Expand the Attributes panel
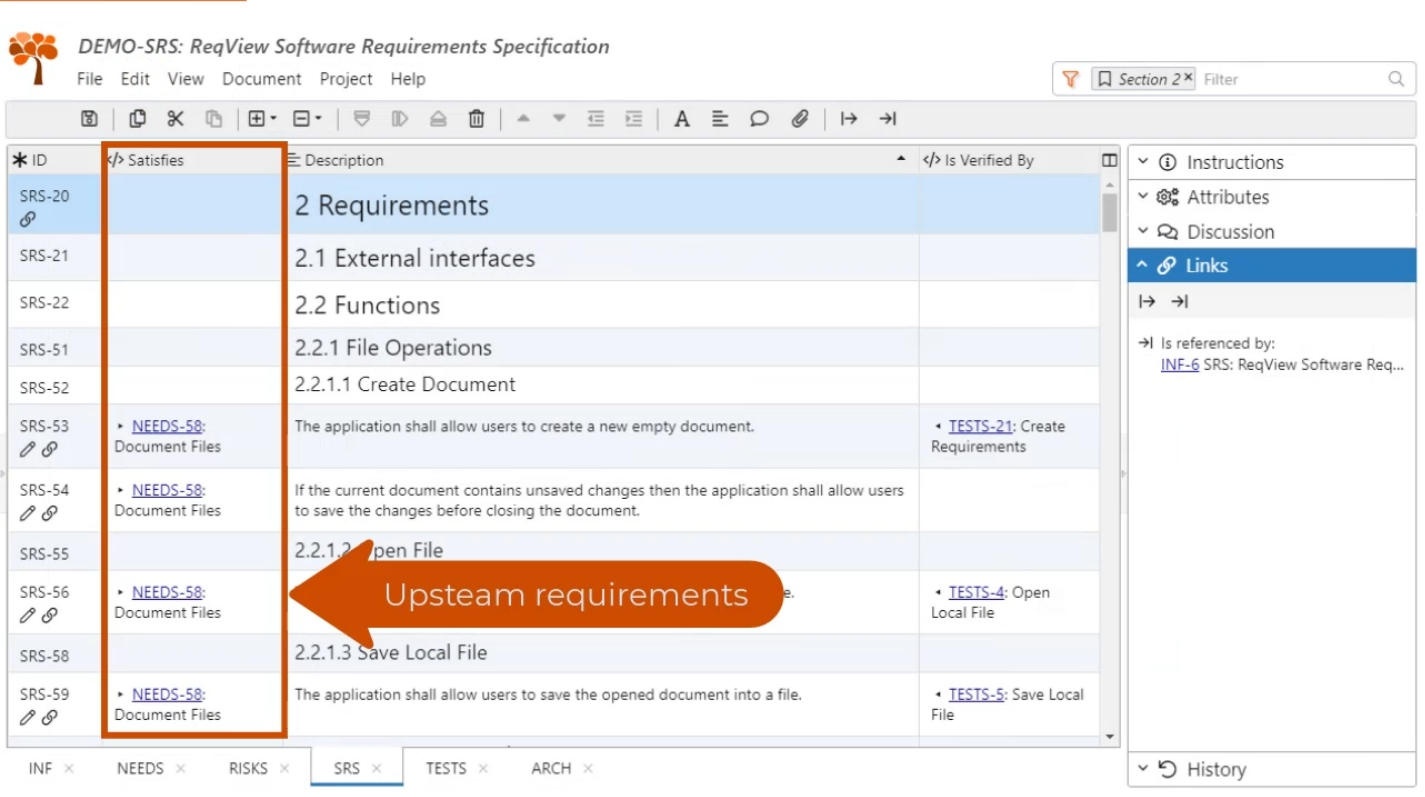Screen dimensions: 1425x797 (x=1272, y=197)
